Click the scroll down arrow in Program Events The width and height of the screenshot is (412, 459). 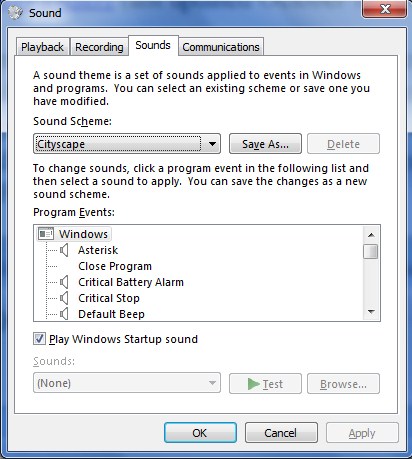click(x=371, y=312)
